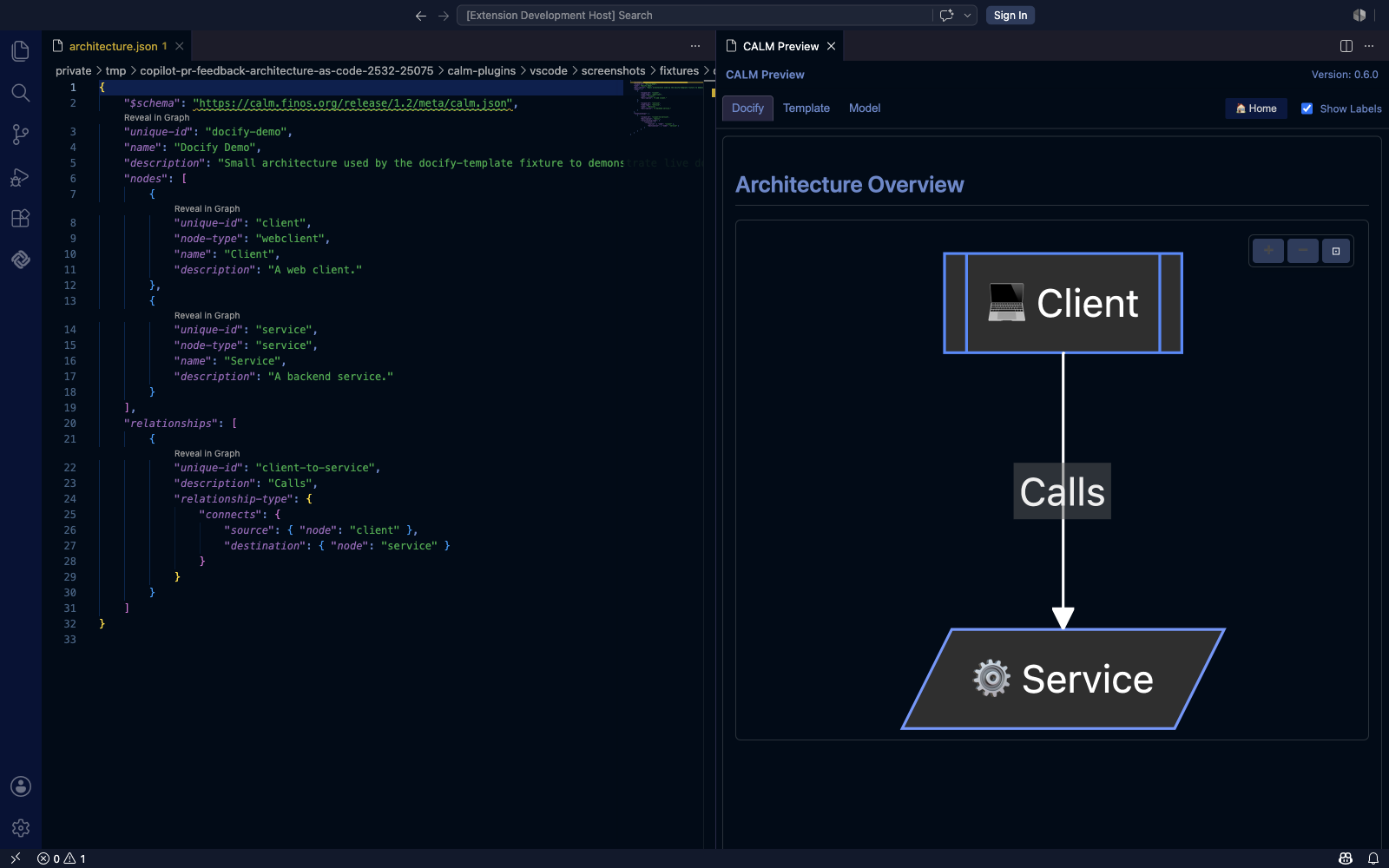
Task: Open notifications bell in status bar
Action: click(x=1373, y=858)
